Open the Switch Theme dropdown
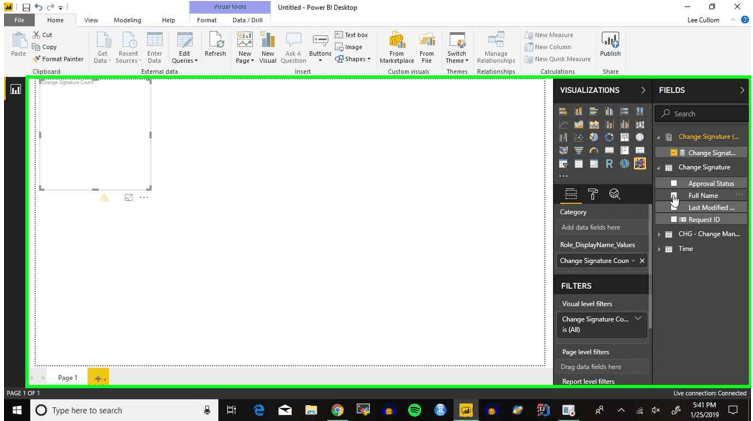This screenshot has height=421, width=753. (x=457, y=48)
